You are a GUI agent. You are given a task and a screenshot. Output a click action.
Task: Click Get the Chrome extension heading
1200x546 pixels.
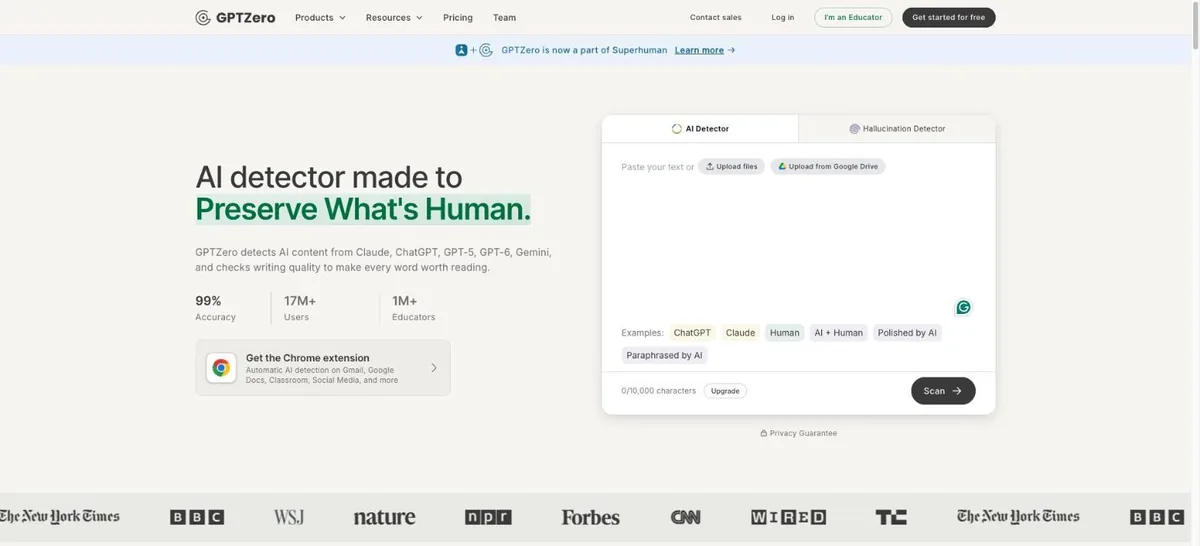308,358
